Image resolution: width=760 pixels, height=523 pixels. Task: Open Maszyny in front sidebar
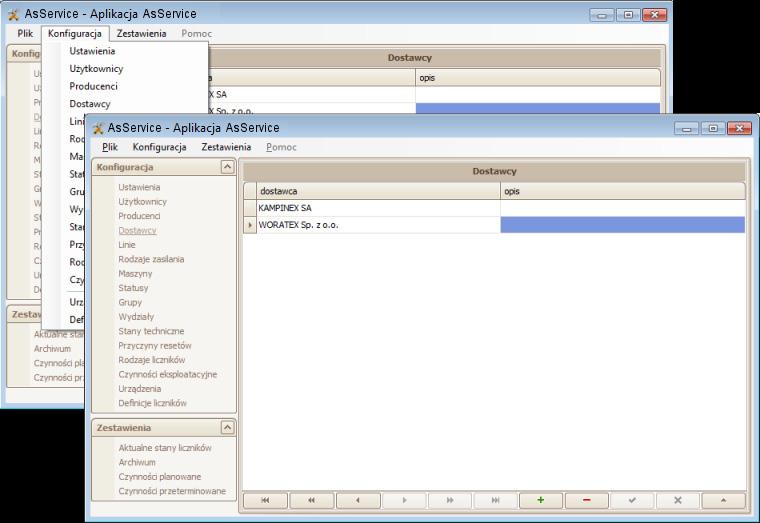point(135,273)
